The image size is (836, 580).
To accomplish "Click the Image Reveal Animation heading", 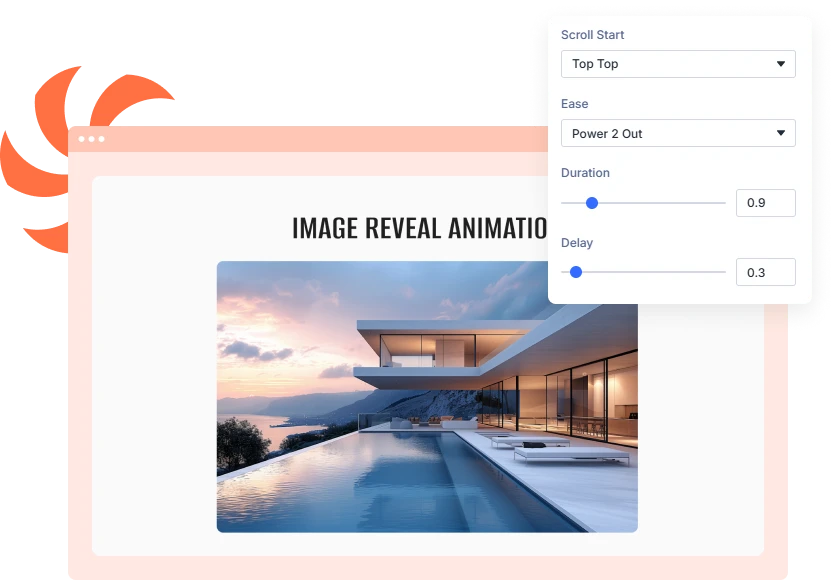I will pos(420,228).
